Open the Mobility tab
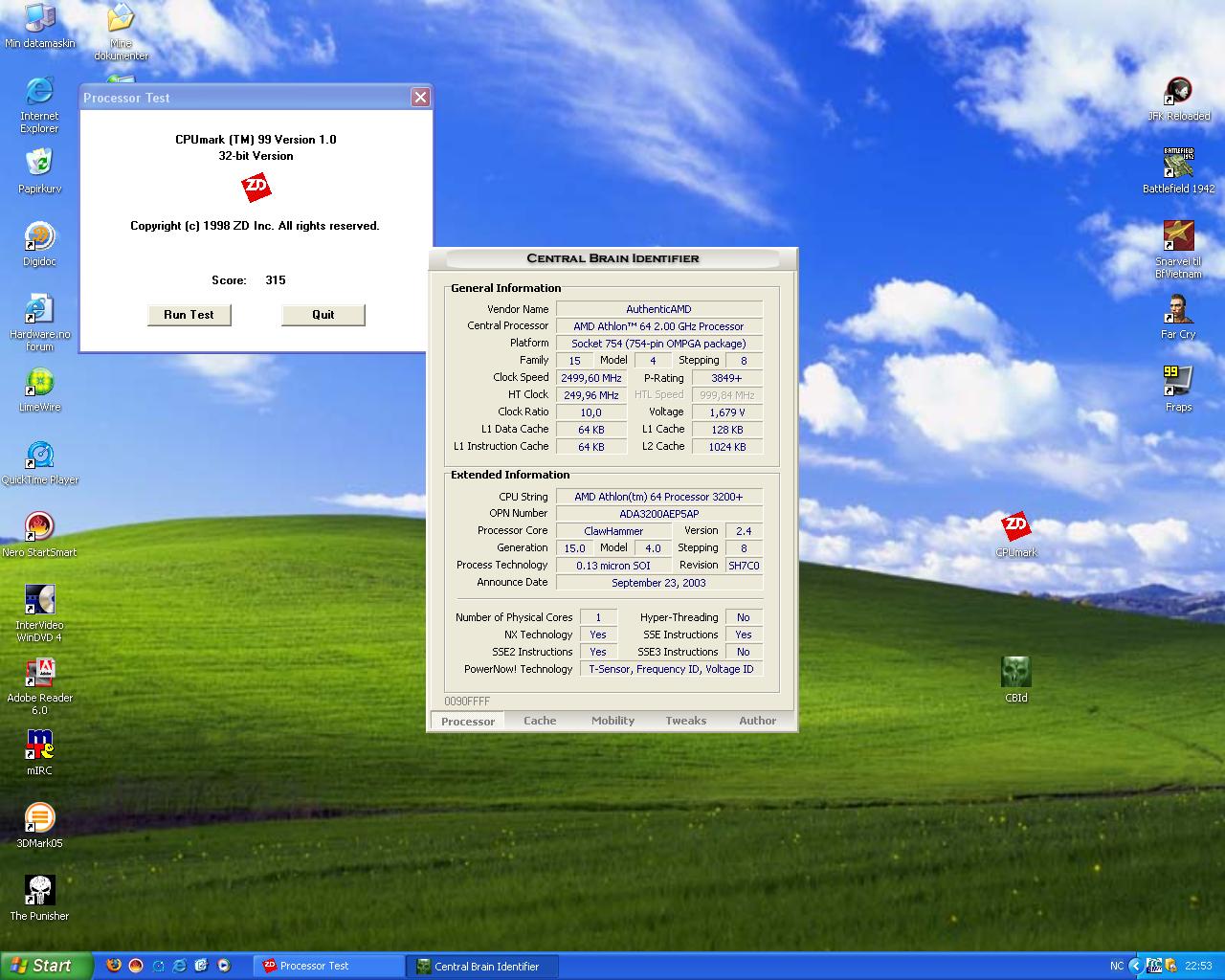The image size is (1225, 980). [612, 721]
